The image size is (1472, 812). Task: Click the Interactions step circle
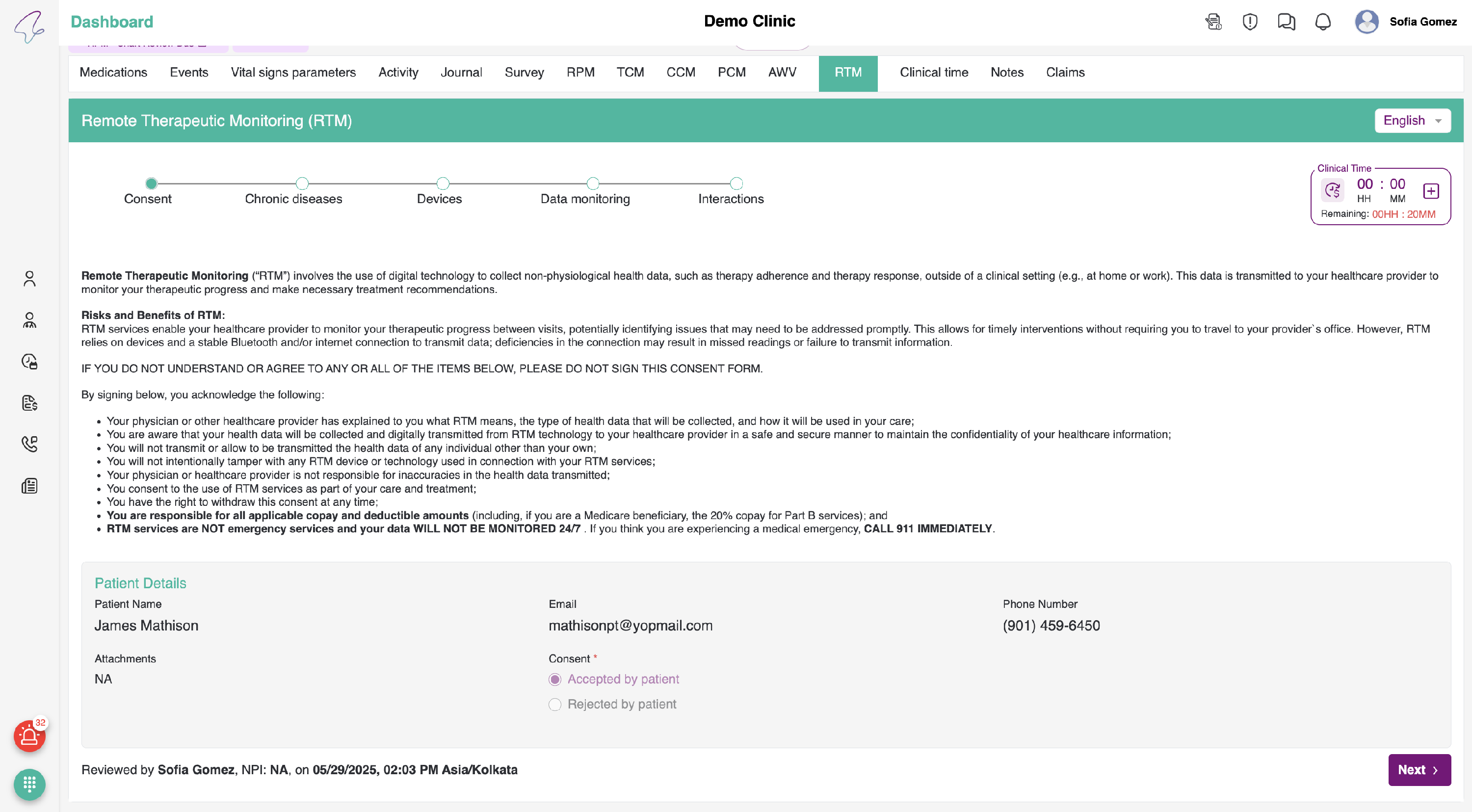[x=736, y=183]
